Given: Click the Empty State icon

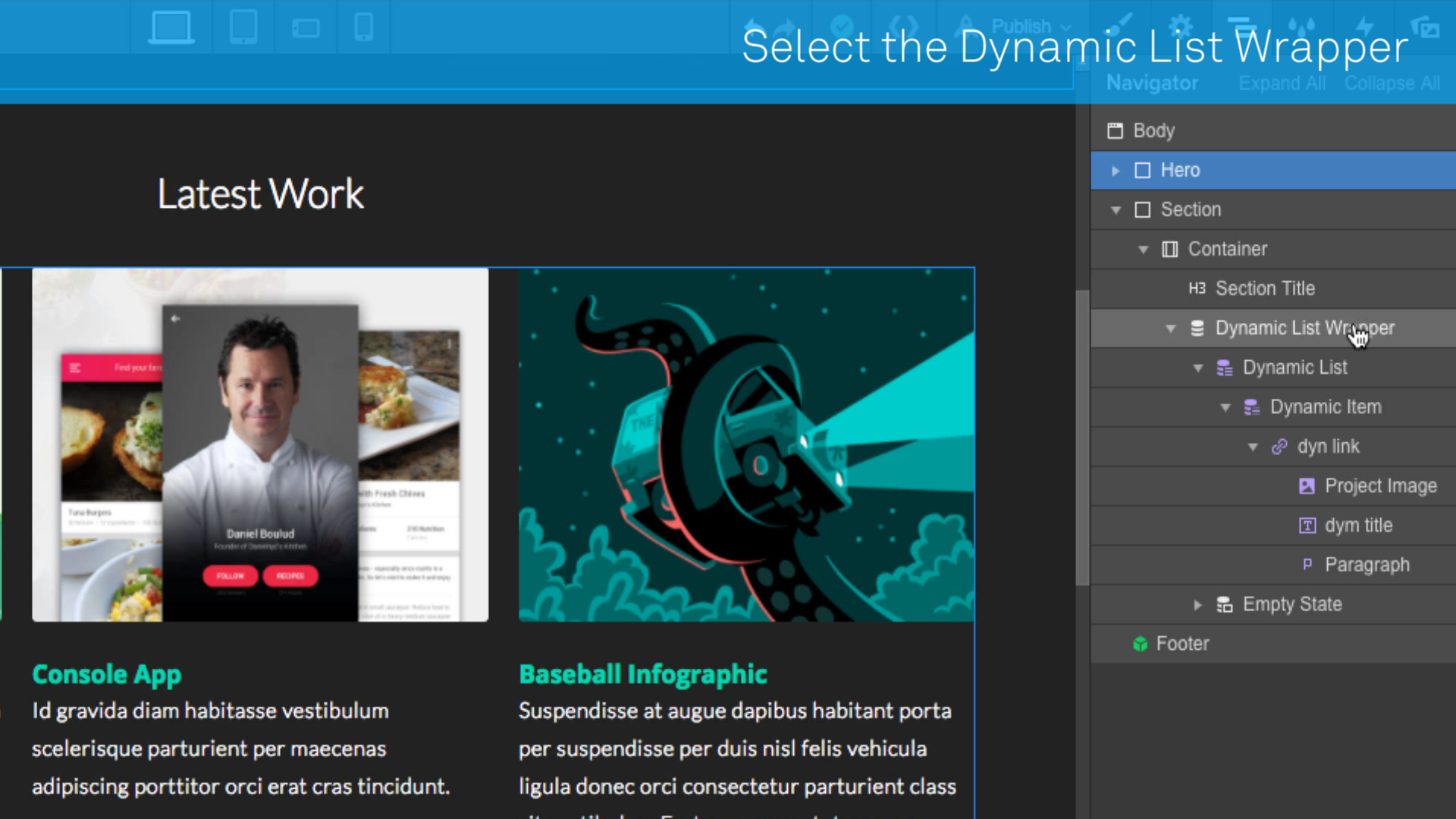Looking at the screenshot, I should [1224, 604].
